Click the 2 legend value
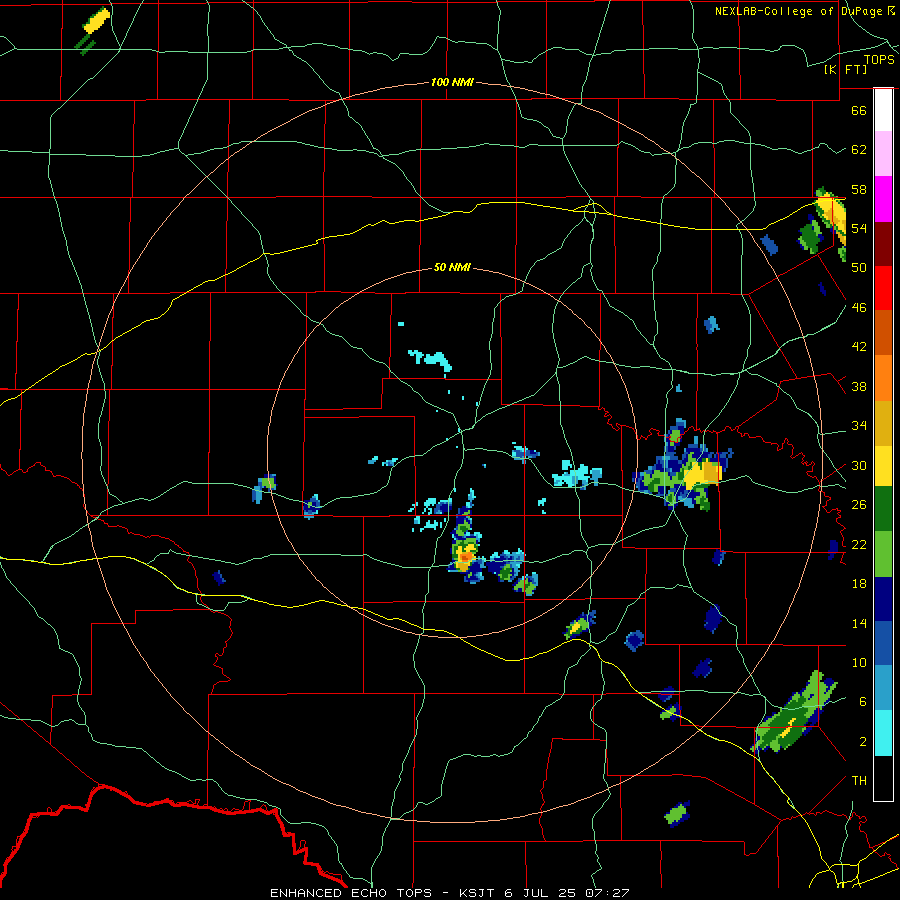 (863, 742)
